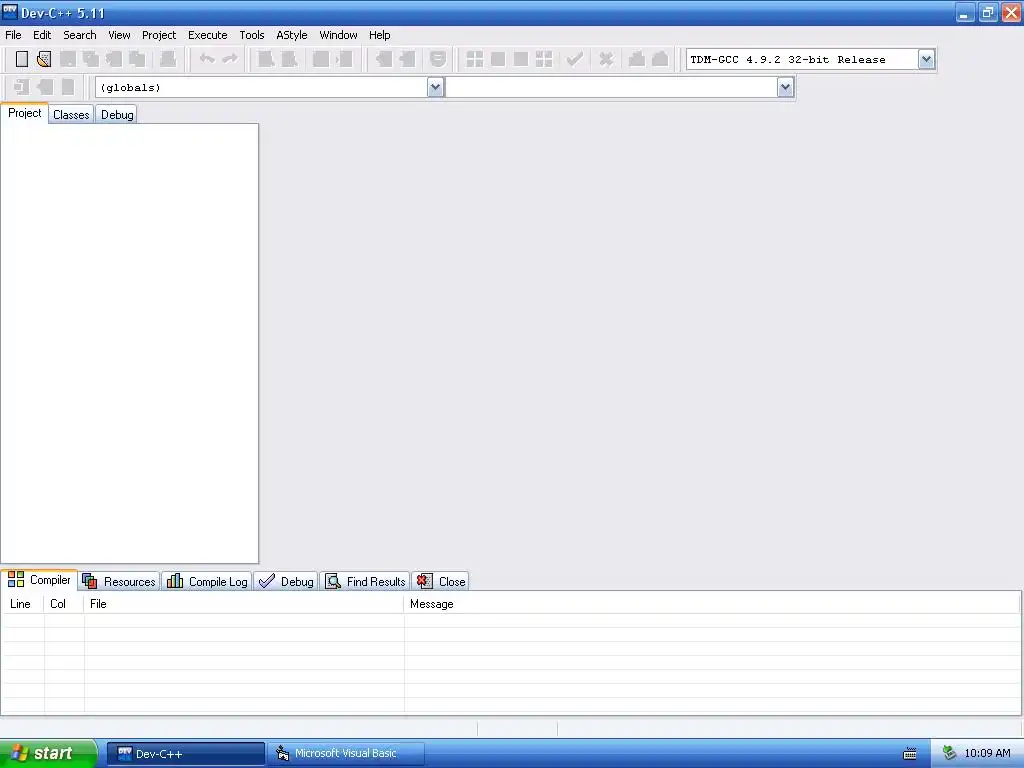Select the Resources bottom tab
The image size is (1024, 768).
(119, 581)
